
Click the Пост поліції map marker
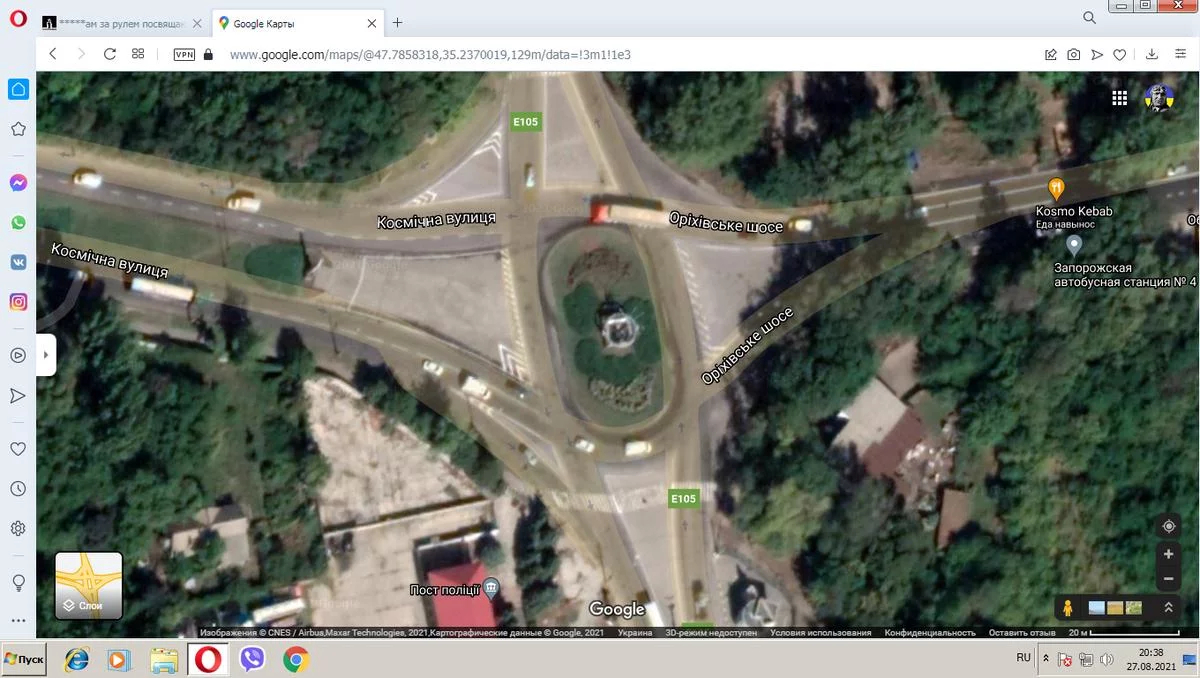coord(491,589)
